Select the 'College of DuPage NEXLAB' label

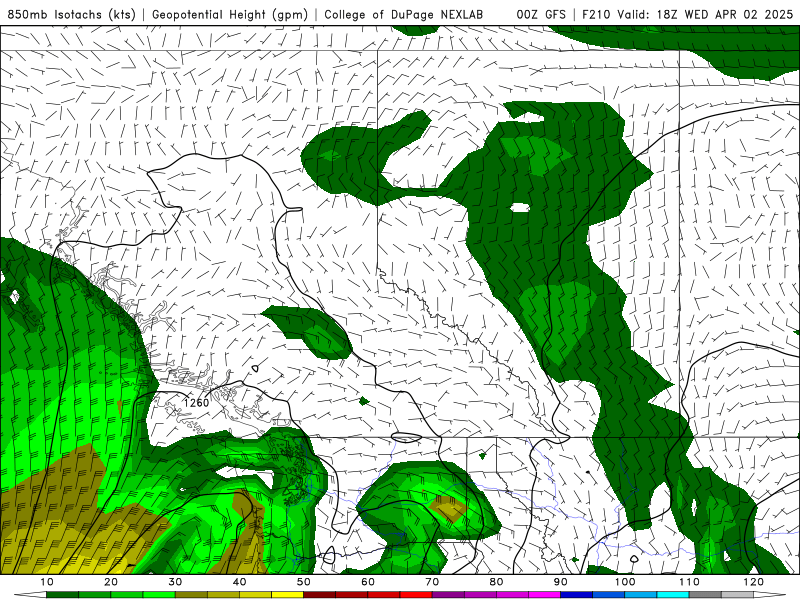(x=404, y=15)
